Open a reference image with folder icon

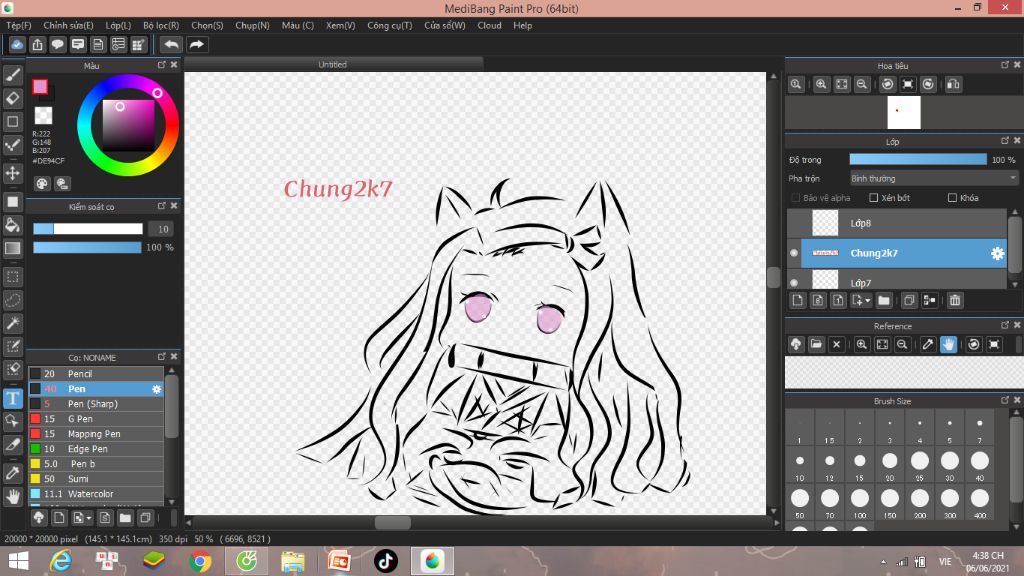[x=816, y=344]
